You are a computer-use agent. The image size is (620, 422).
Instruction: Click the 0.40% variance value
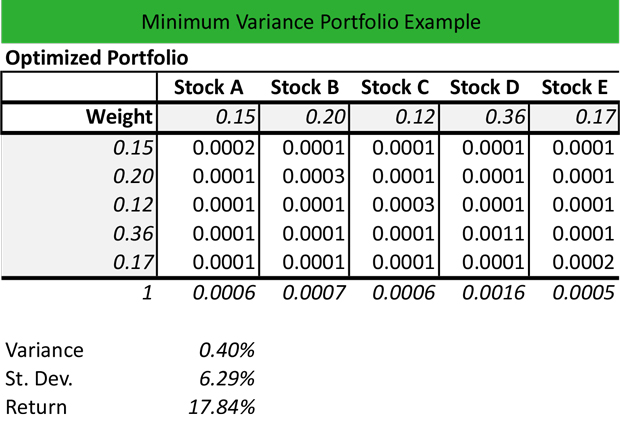pyautogui.click(x=226, y=350)
